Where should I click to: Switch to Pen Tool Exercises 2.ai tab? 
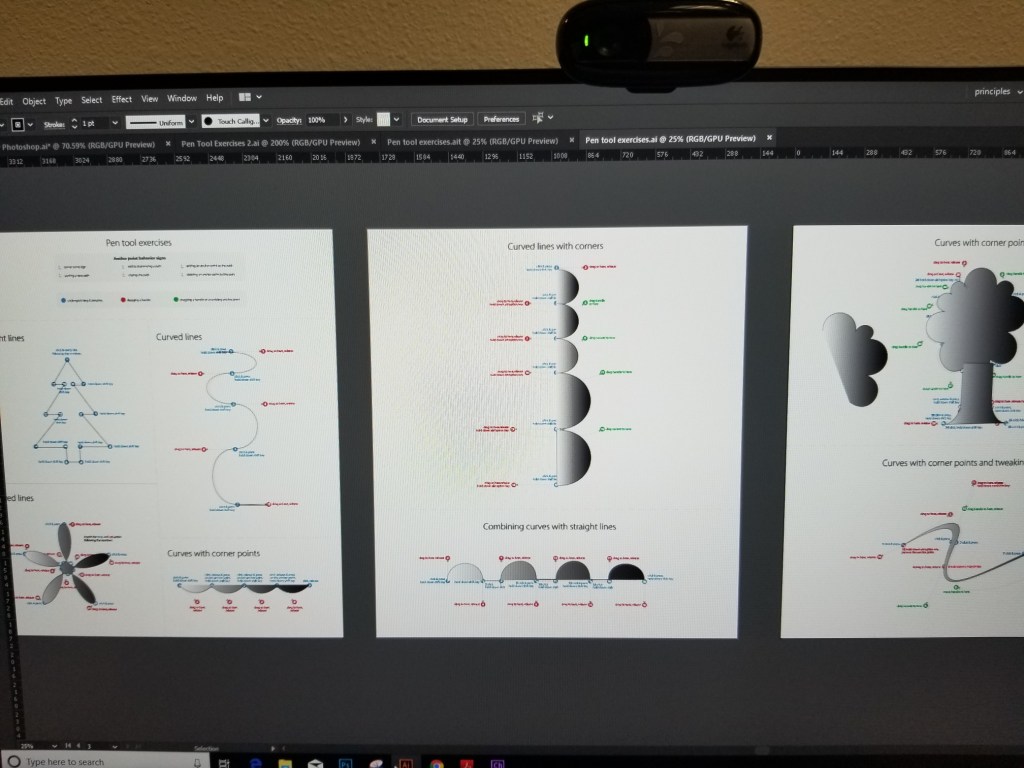270,142
